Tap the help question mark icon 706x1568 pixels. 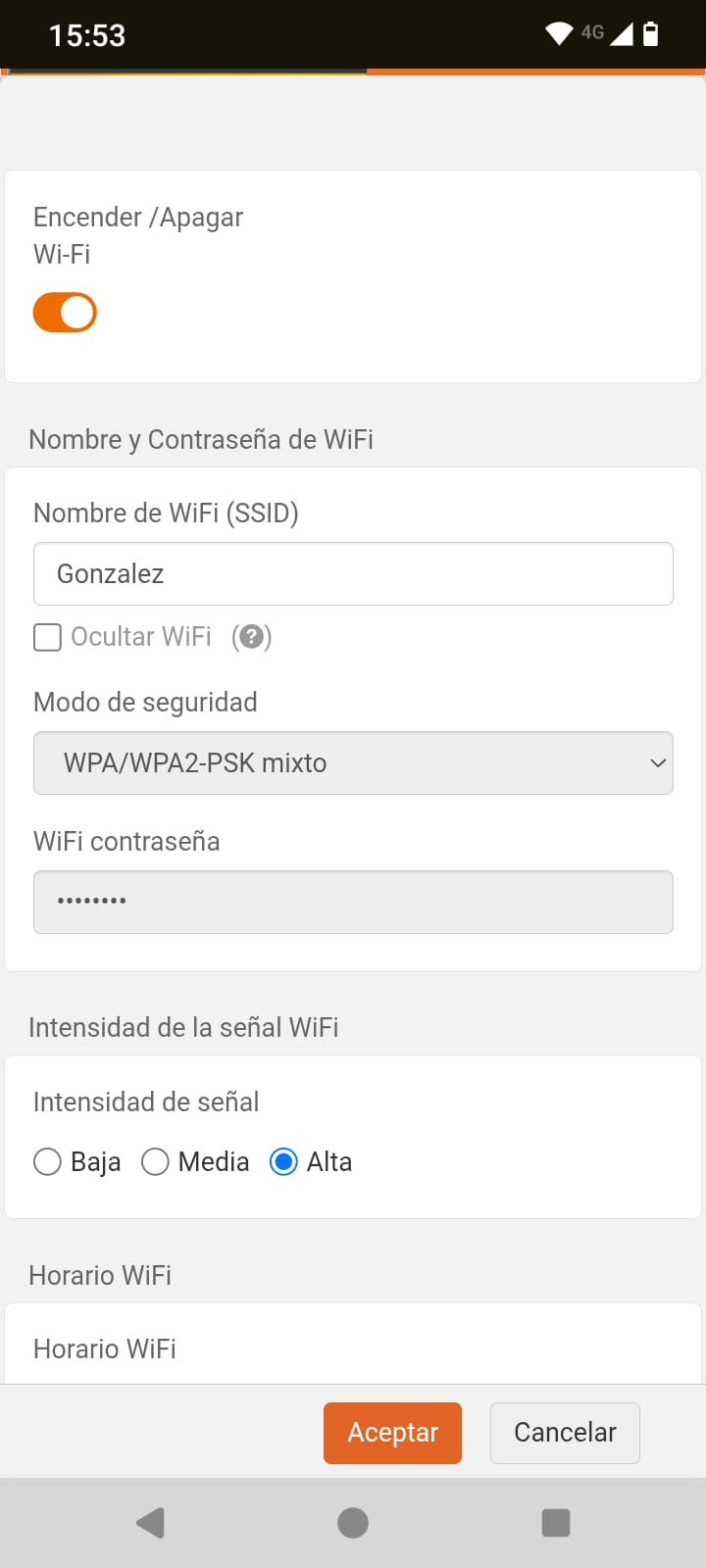(251, 637)
